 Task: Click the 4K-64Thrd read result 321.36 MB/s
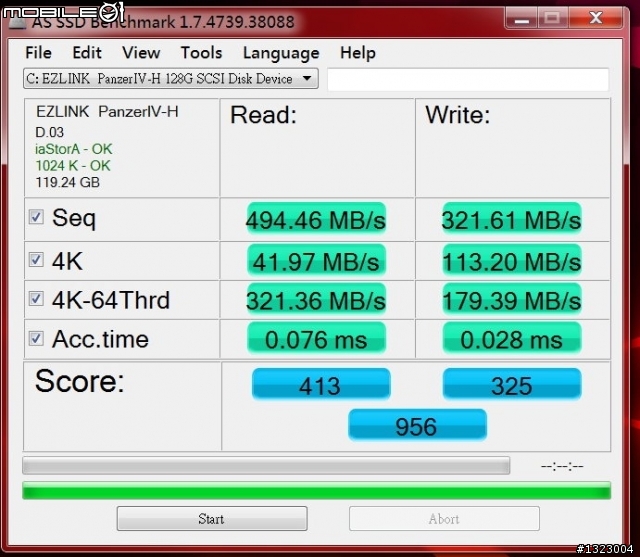[316, 300]
